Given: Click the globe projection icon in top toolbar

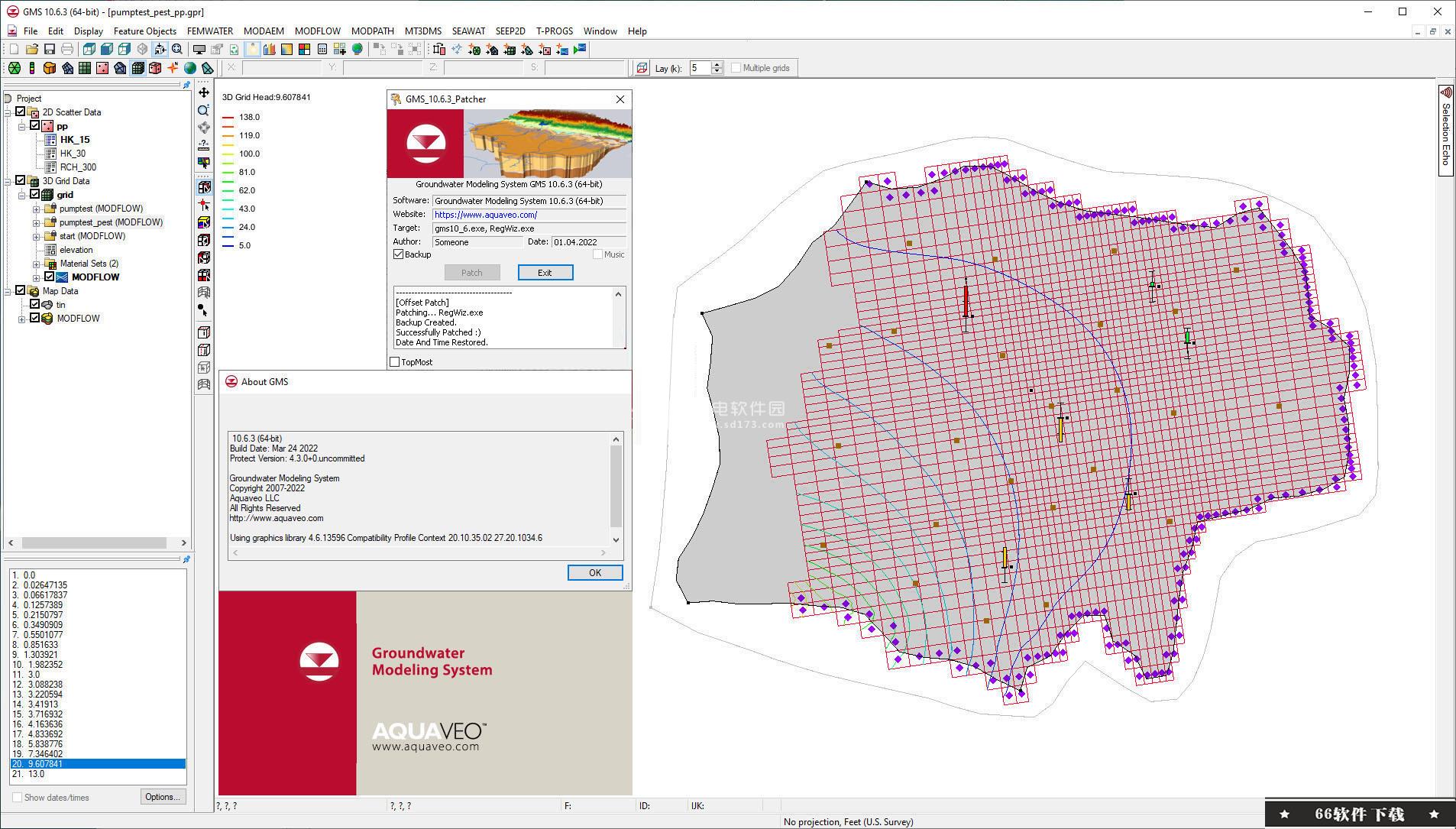Looking at the screenshot, I should [357, 50].
